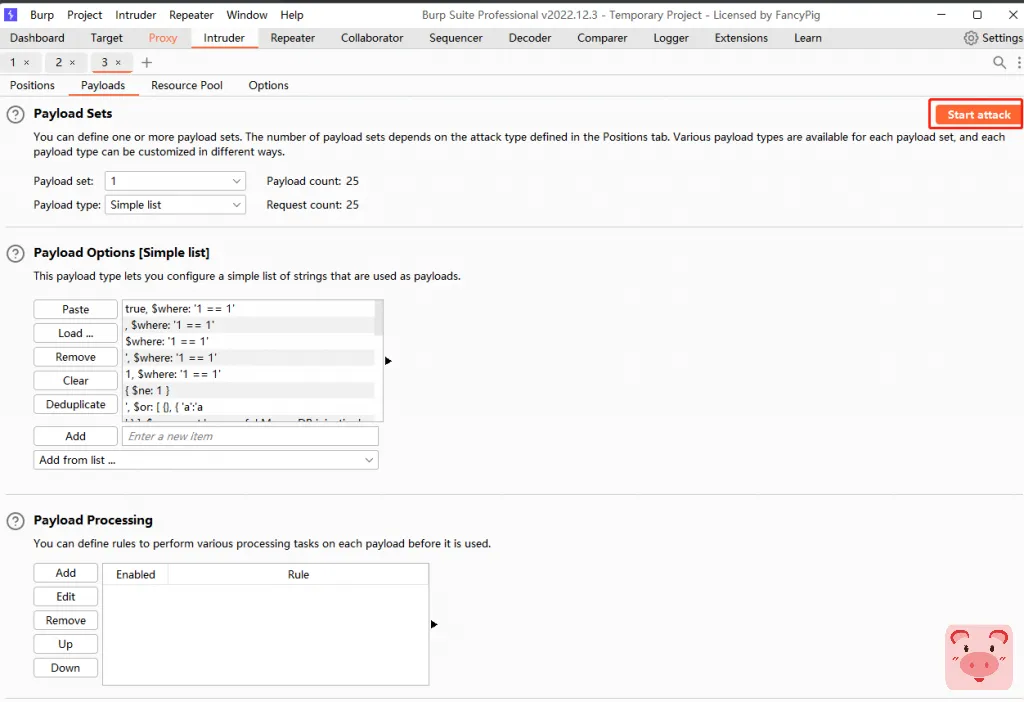Open the Add from list dropdown

[206, 460]
